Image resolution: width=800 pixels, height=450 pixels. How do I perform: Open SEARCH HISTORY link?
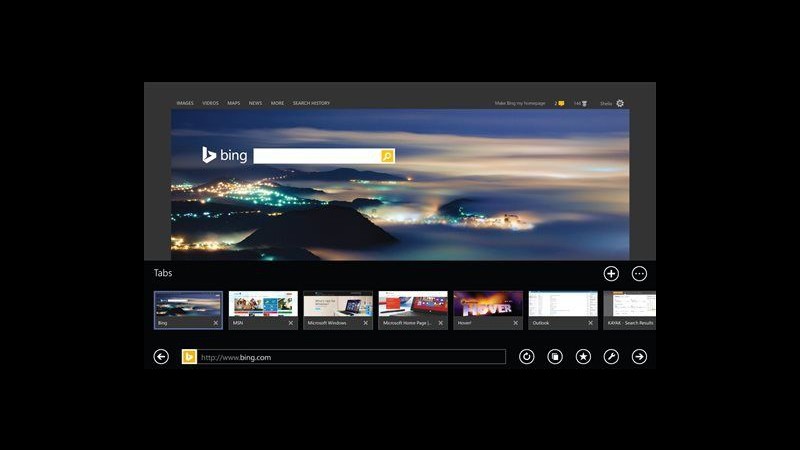coord(311,103)
